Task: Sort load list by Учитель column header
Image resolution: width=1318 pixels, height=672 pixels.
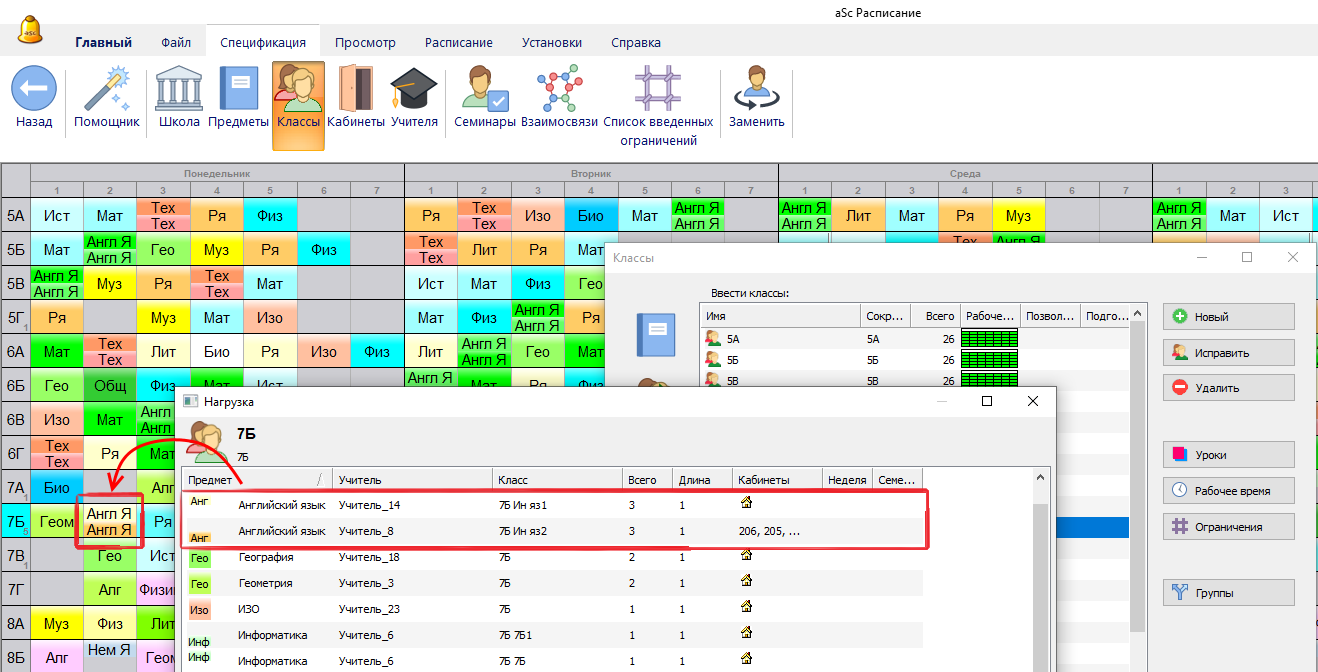Action: pyautogui.click(x=412, y=480)
